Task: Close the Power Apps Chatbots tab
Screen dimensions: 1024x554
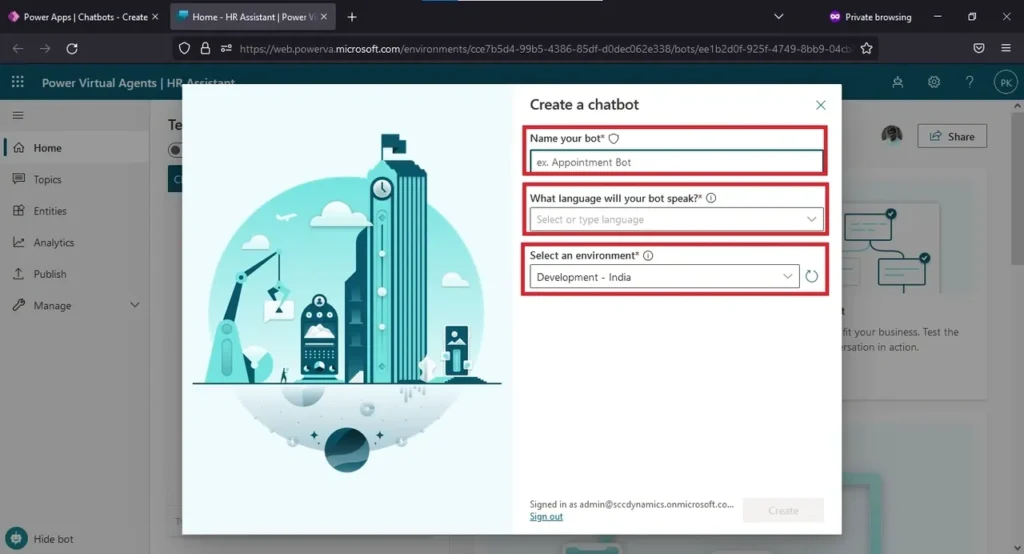Action: pyautogui.click(x=155, y=17)
